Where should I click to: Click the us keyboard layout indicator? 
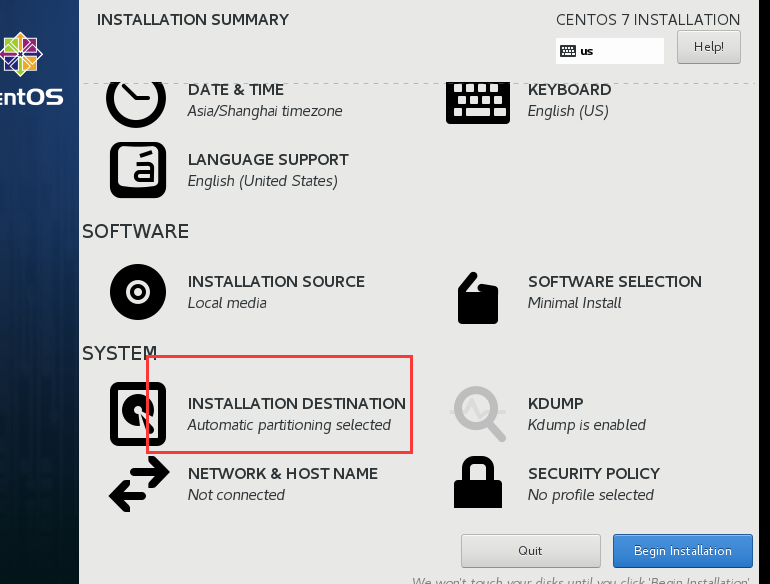click(x=610, y=51)
